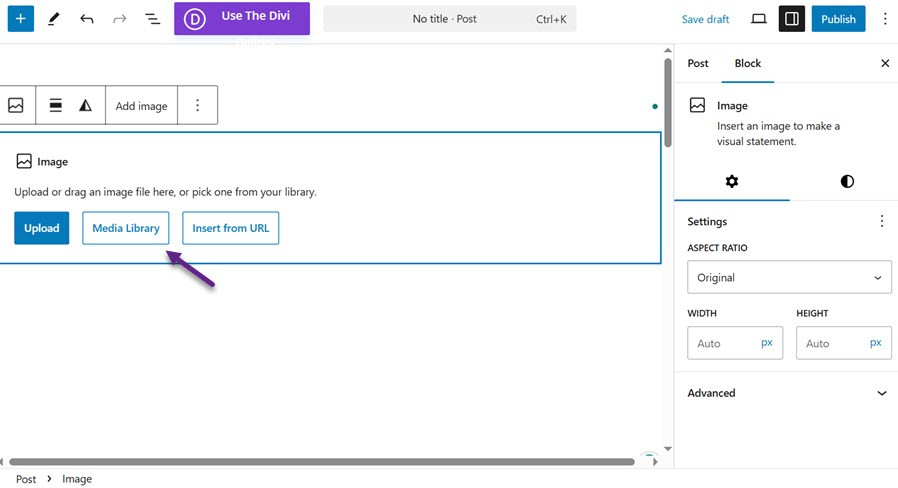Open the Aspect Ratio dropdown
The height and width of the screenshot is (488, 898).
tap(789, 278)
